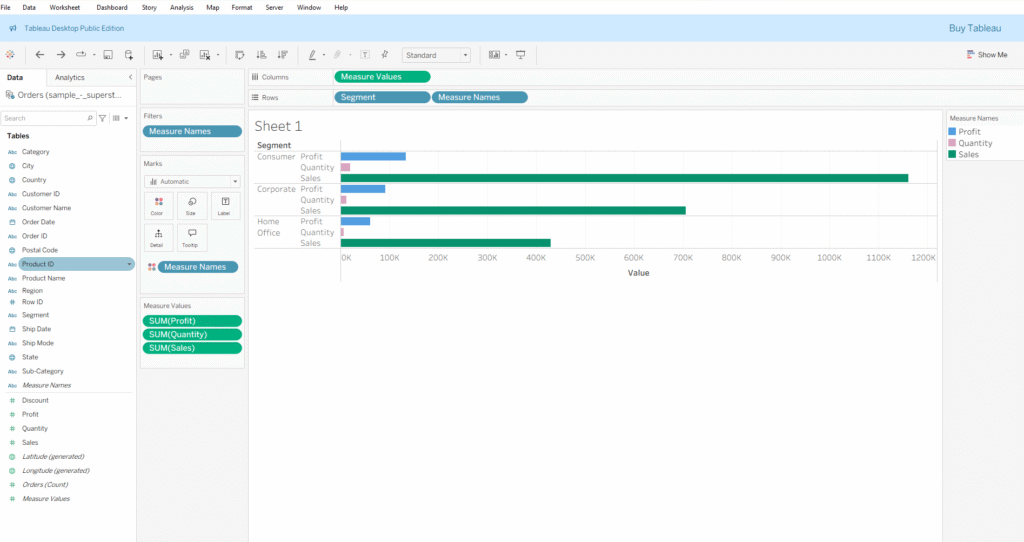Viewport: 1024px width, 542px height.
Task: Click the Swap Rows and Columns icon
Action: coord(239,55)
